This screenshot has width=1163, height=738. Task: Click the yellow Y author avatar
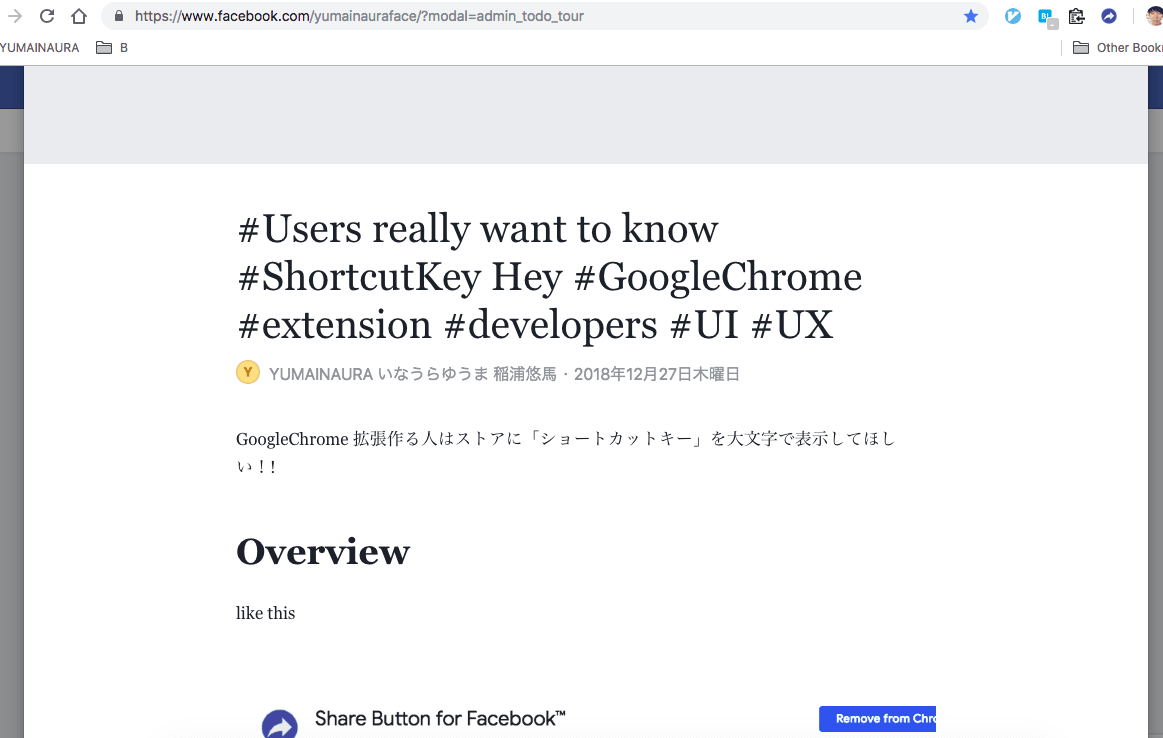coord(248,372)
